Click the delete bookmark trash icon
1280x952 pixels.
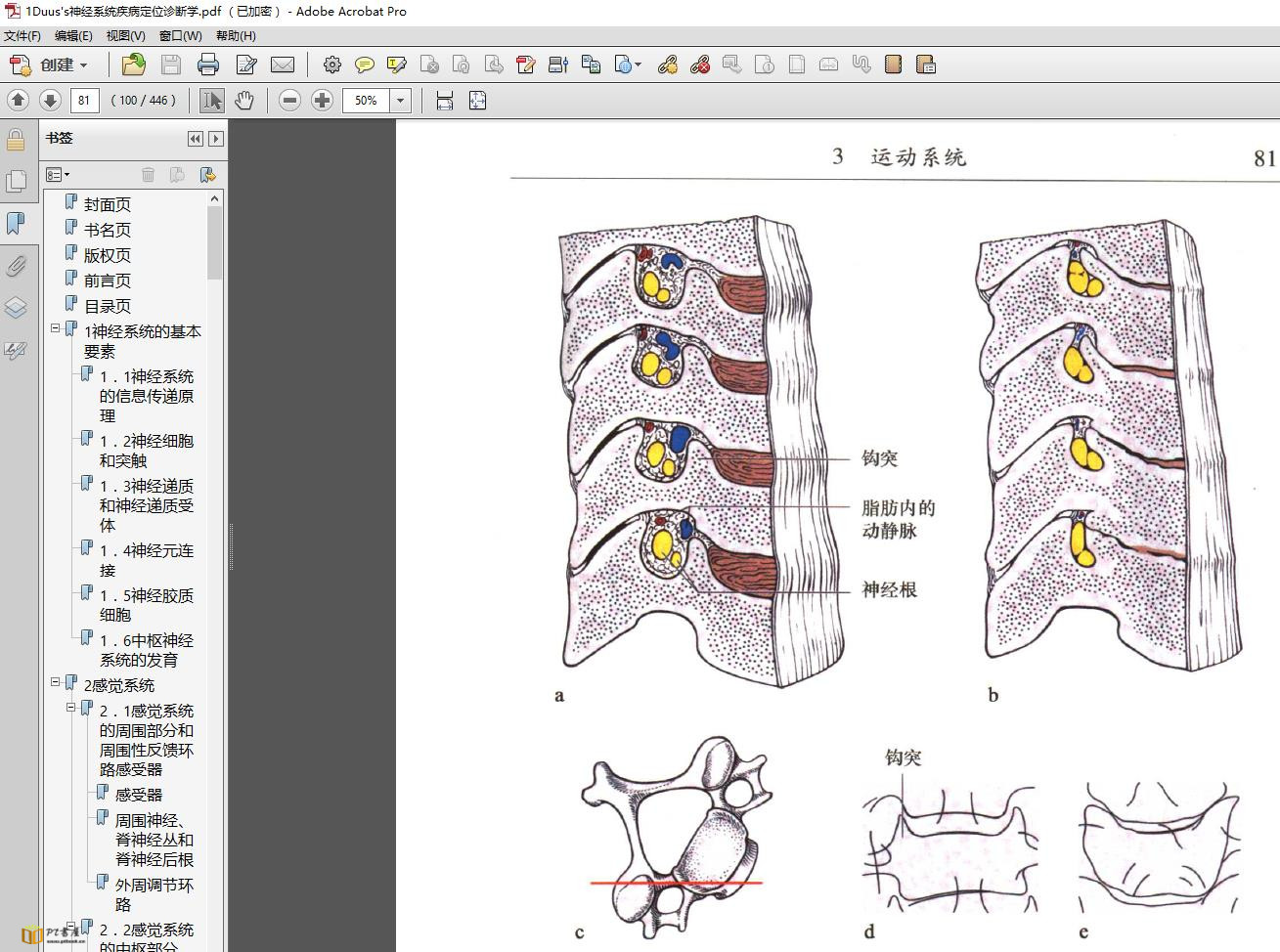pyautogui.click(x=148, y=174)
